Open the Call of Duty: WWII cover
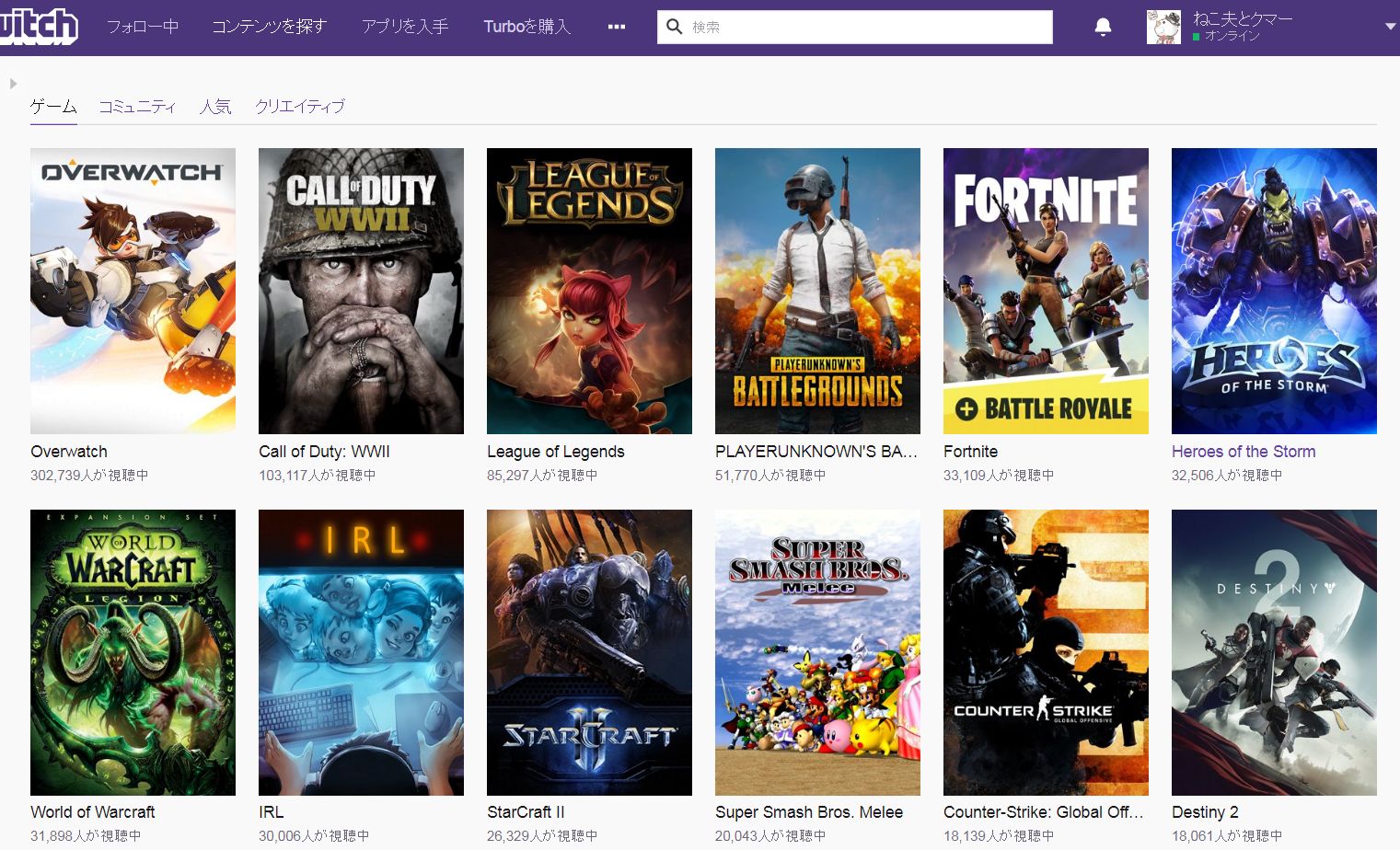 point(361,291)
